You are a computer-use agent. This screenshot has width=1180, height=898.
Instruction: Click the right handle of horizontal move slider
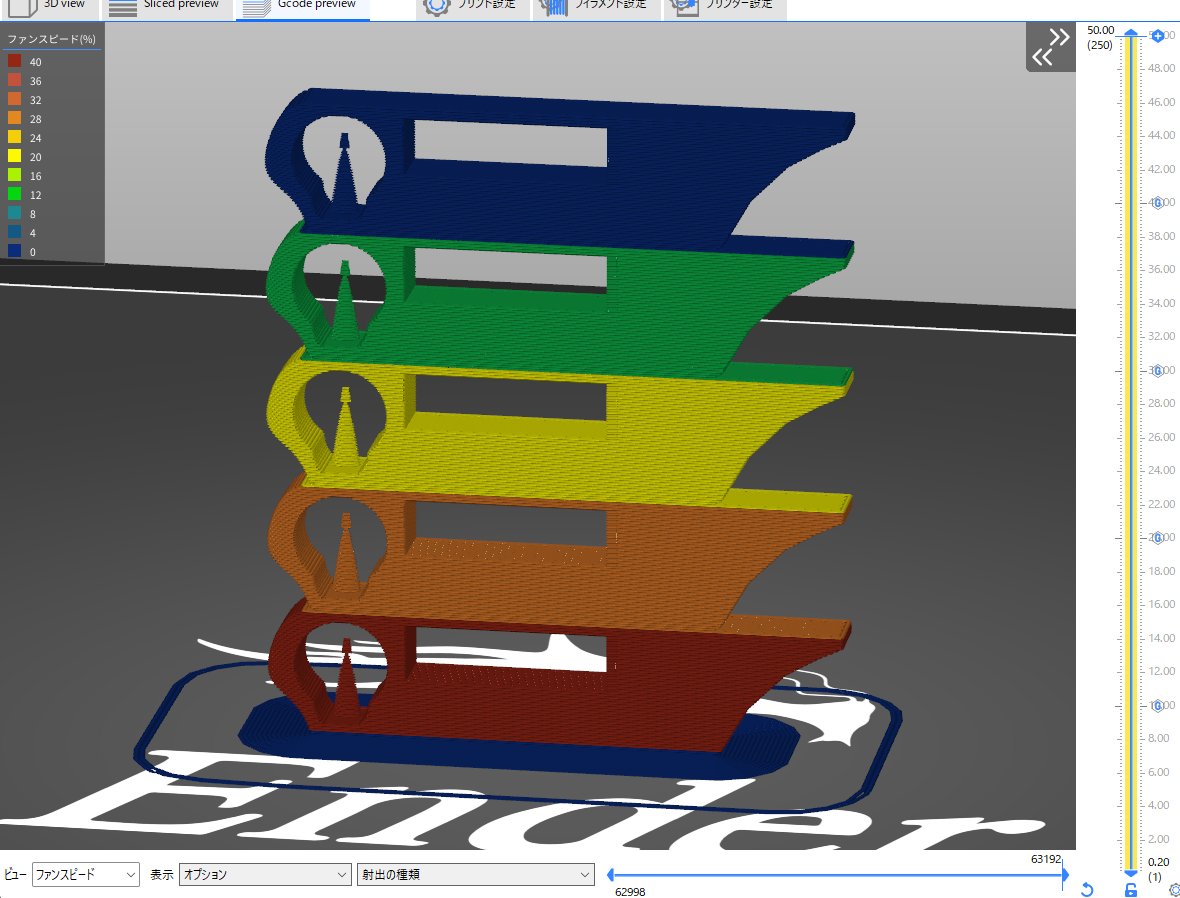pyautogui.click(x=1065, y=875)
